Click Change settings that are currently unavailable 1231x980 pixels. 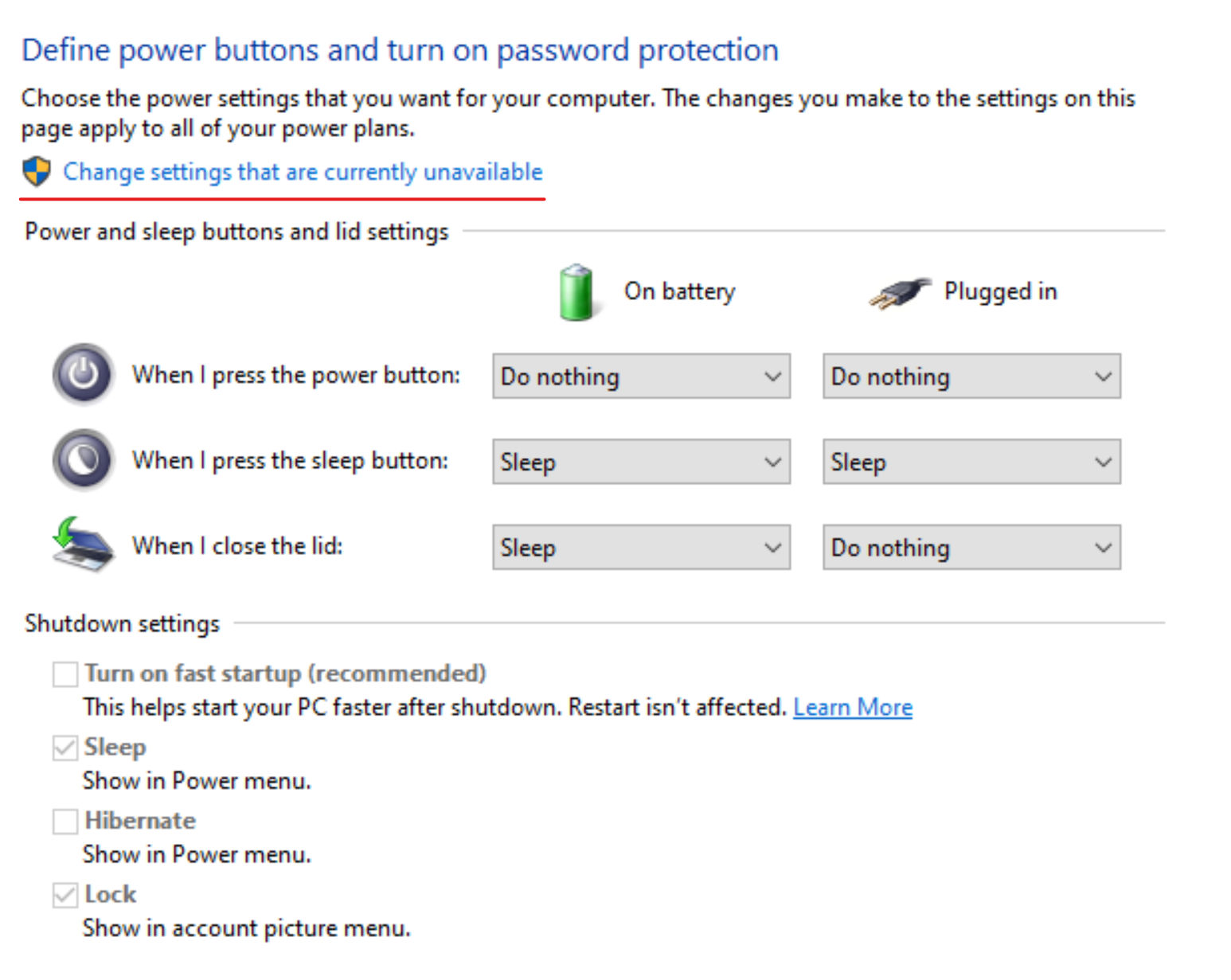tap(303, 171)
